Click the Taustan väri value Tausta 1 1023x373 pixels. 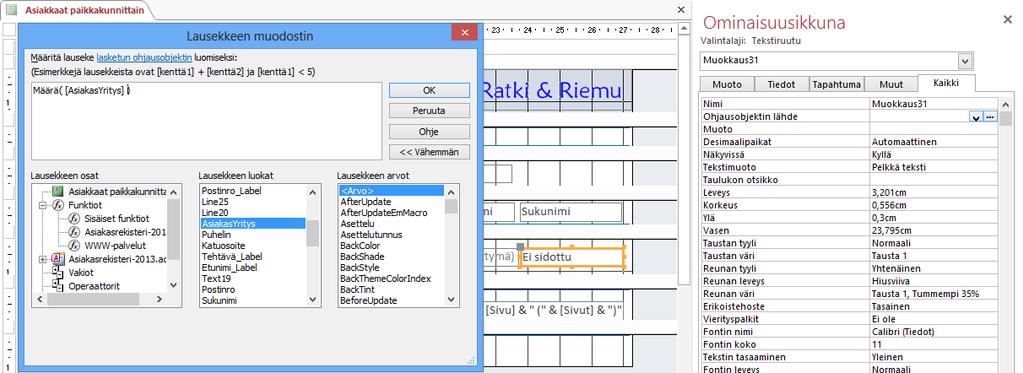click(934, 256)
